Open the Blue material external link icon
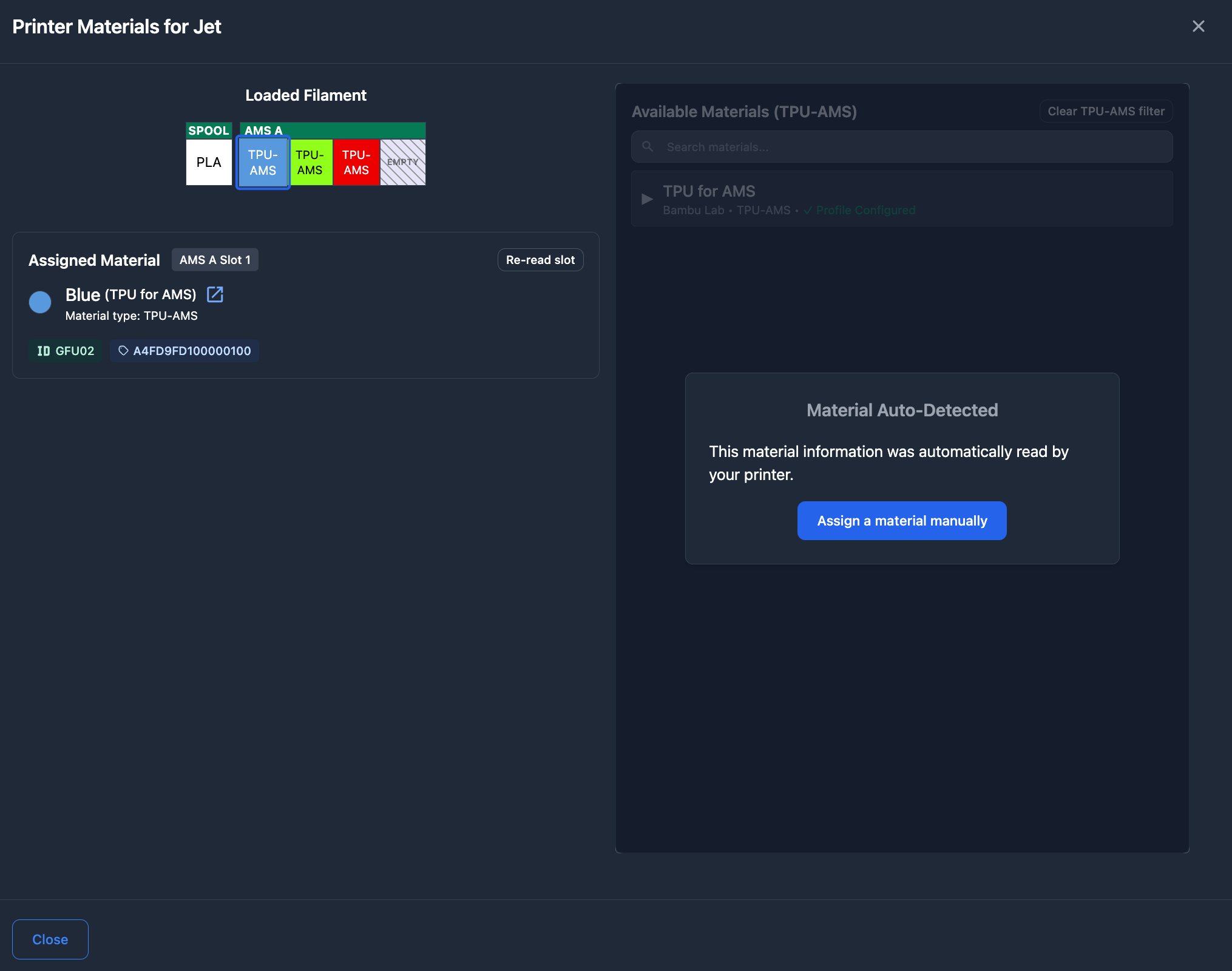This screenshot has width=1232, height=971. [215, 294]
